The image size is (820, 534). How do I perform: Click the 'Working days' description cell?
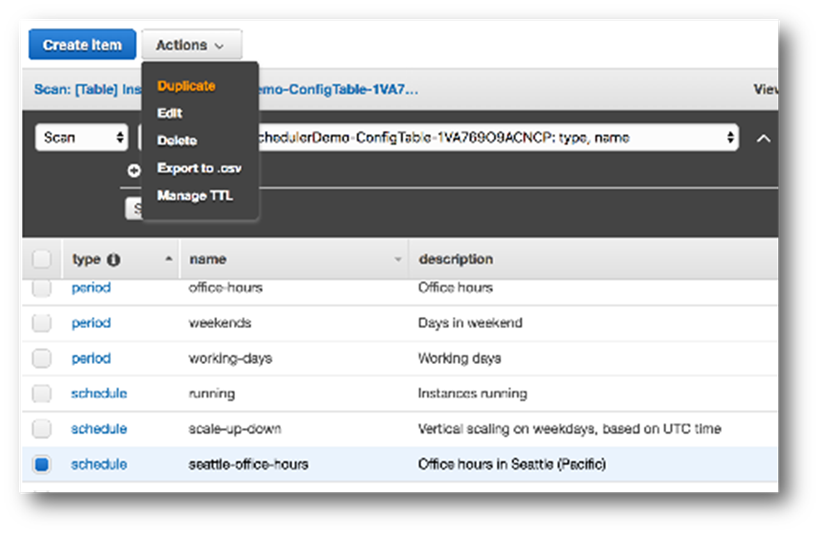coord(460,358)
